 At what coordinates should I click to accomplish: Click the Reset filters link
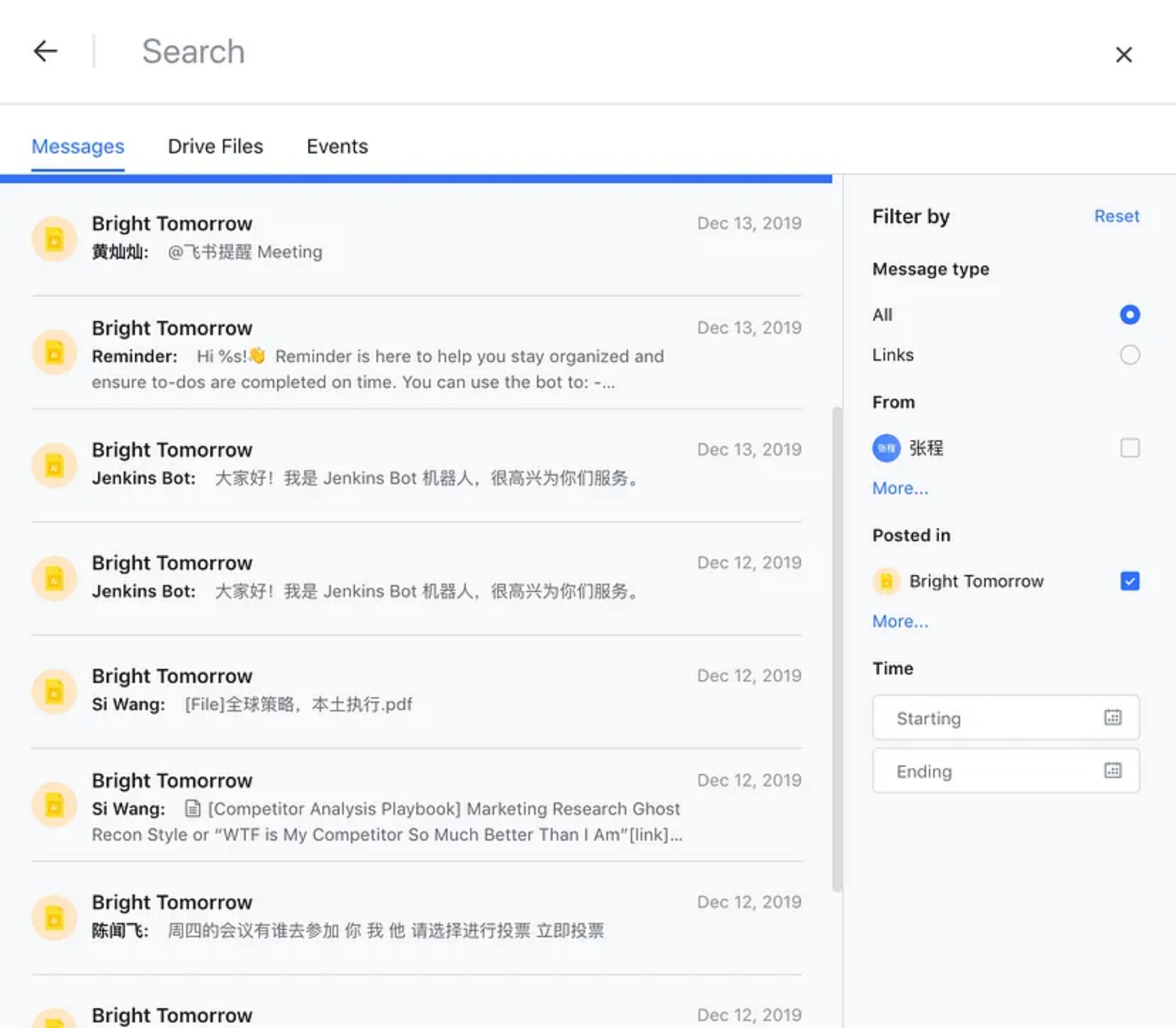click(x=1116, y=216)
